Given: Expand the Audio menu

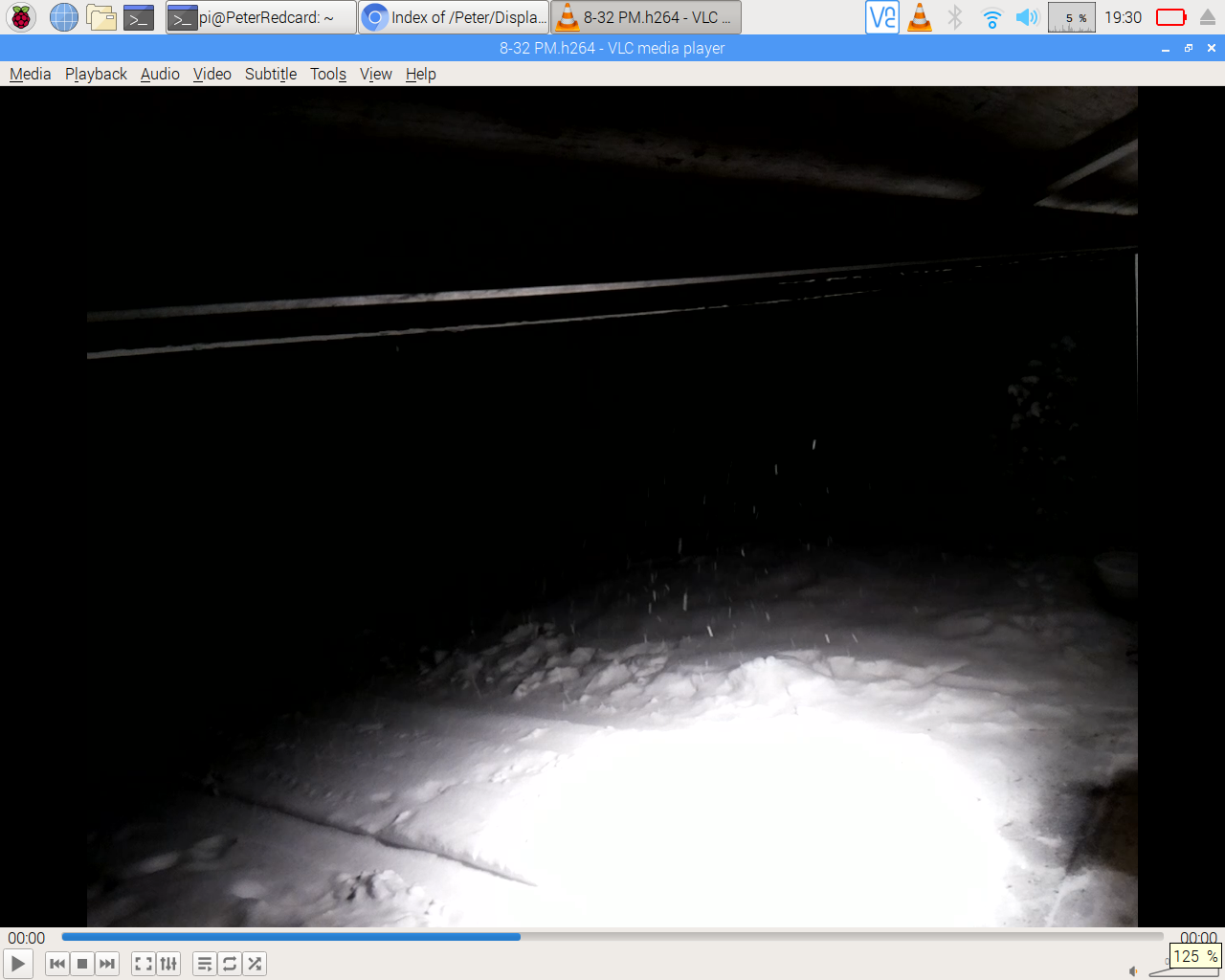Looking at the screenshot, I should tap(160, 74).
